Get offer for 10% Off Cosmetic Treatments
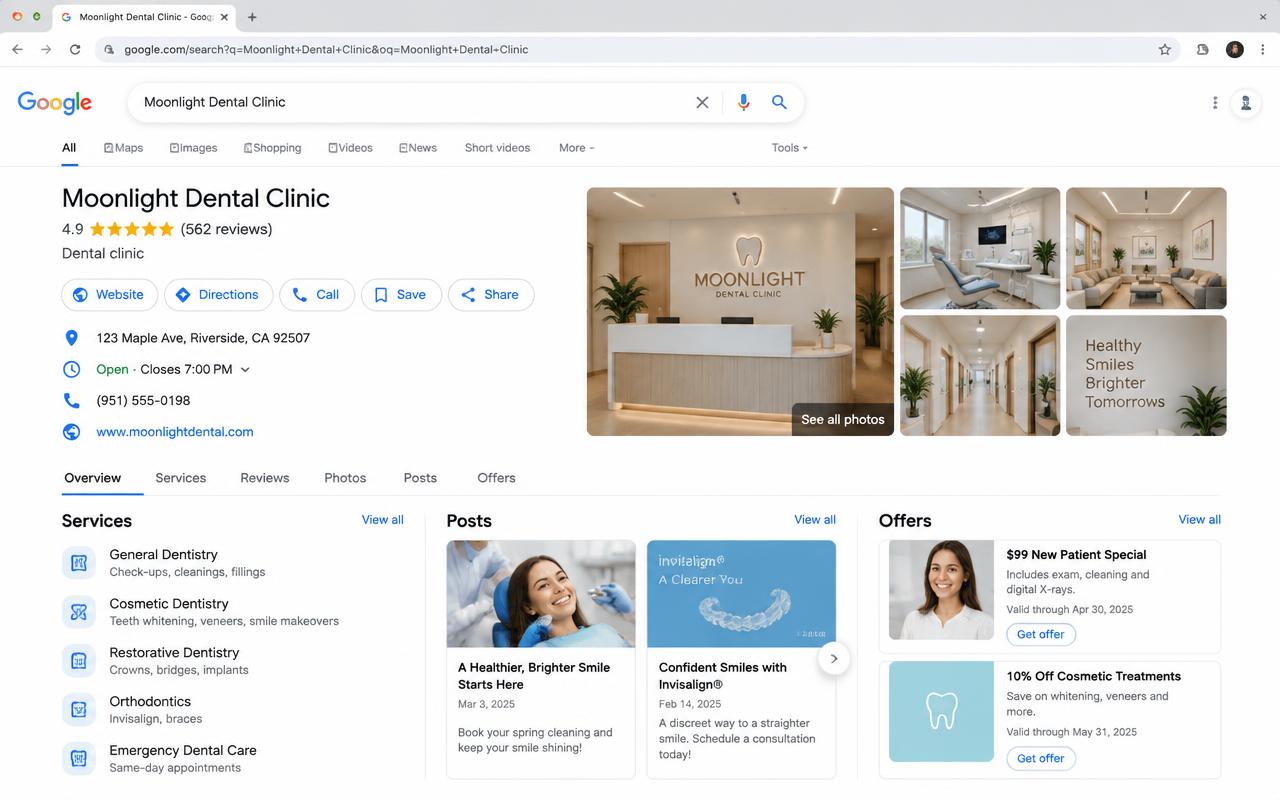The width and height of the screenshot is (1280, 800). (x=1041, y=758)
